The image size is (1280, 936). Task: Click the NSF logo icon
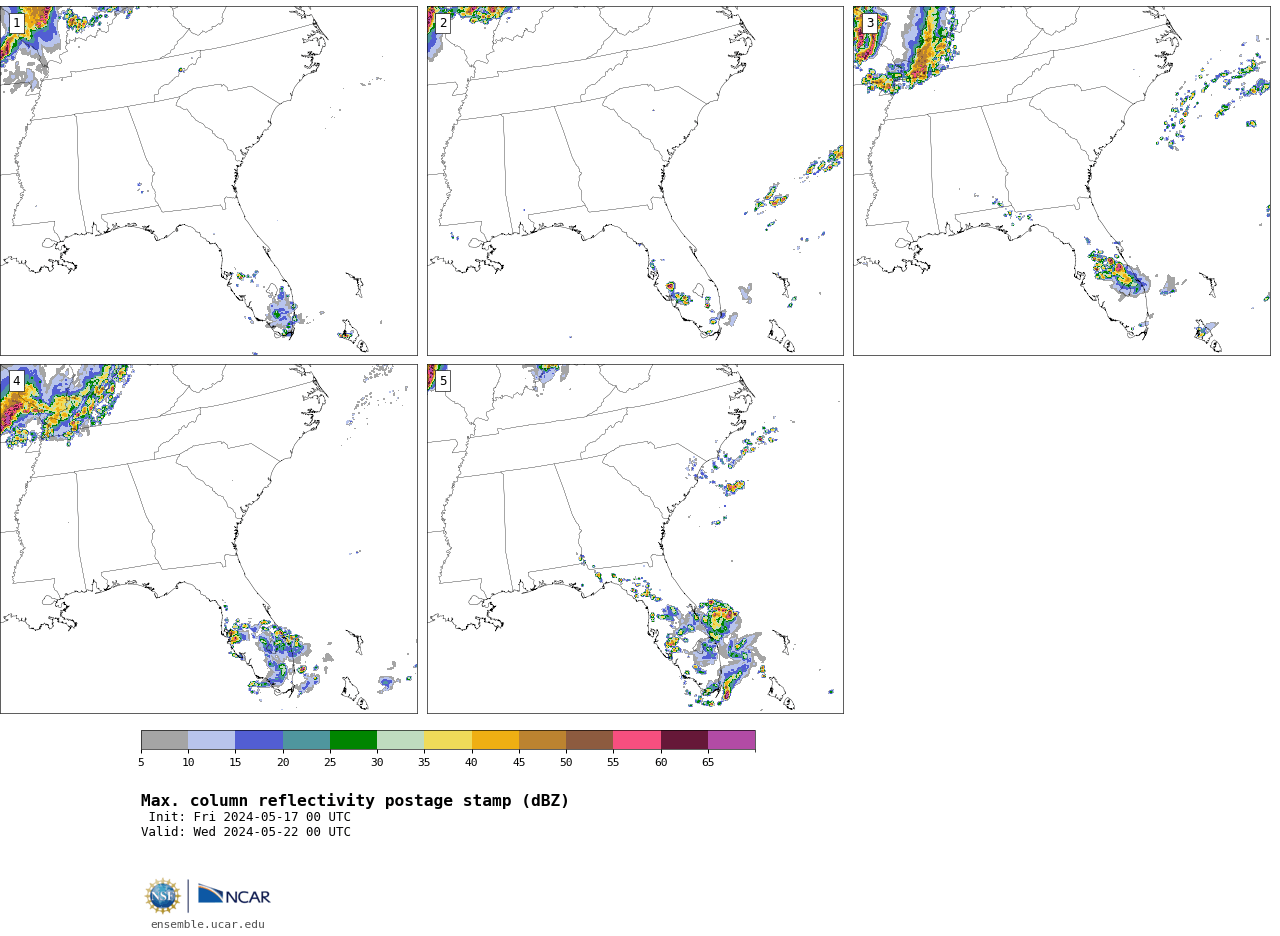click(163, 896)
